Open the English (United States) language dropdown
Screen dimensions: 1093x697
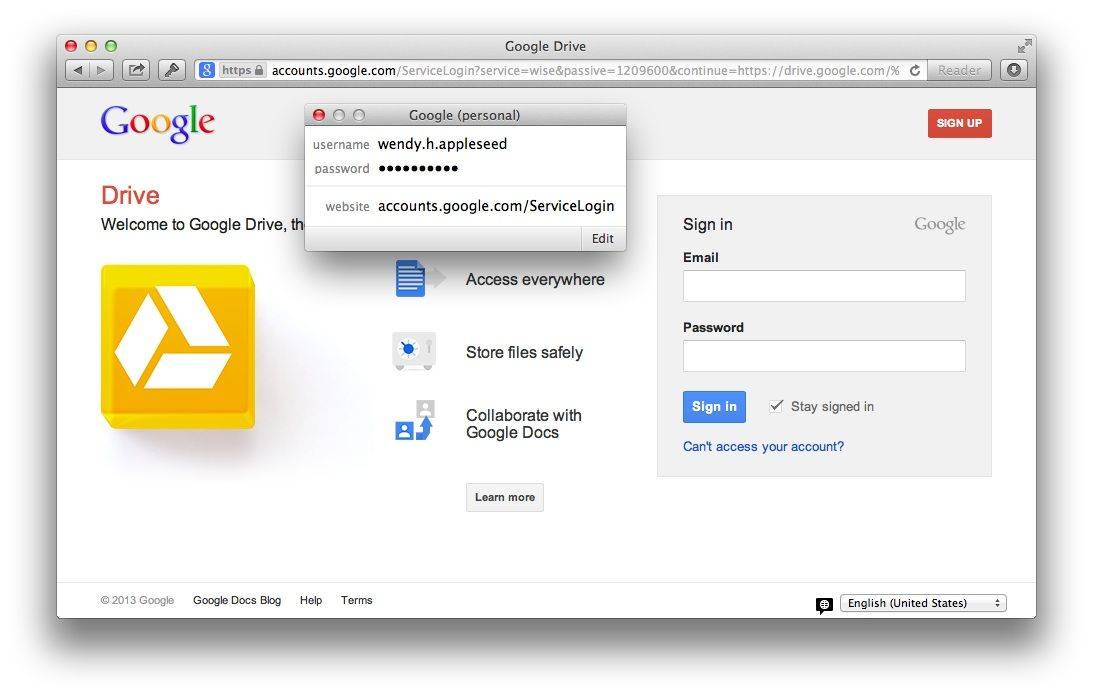pos(922,603)
